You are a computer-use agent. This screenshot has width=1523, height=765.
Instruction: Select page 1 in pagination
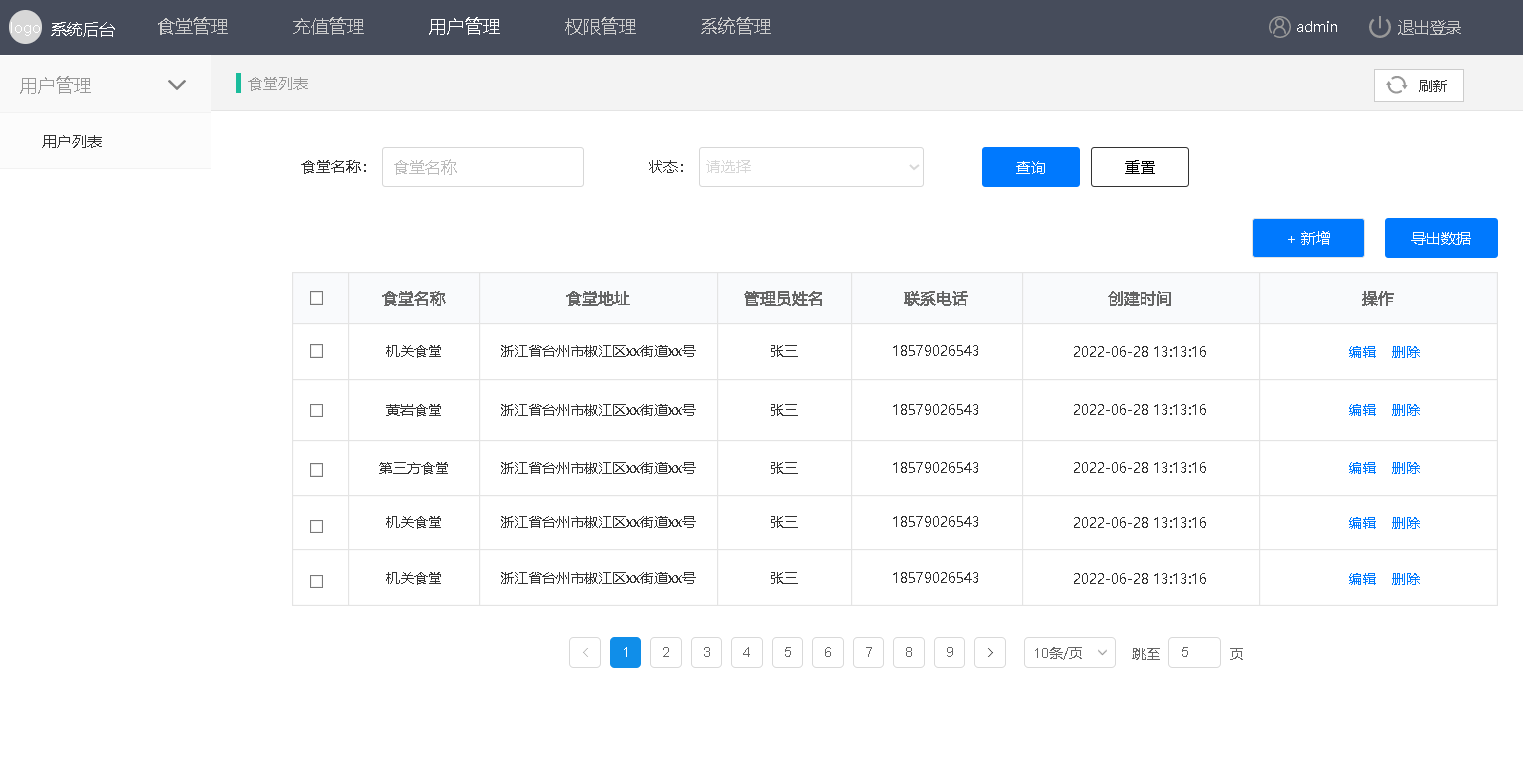[x=625, y=653]
